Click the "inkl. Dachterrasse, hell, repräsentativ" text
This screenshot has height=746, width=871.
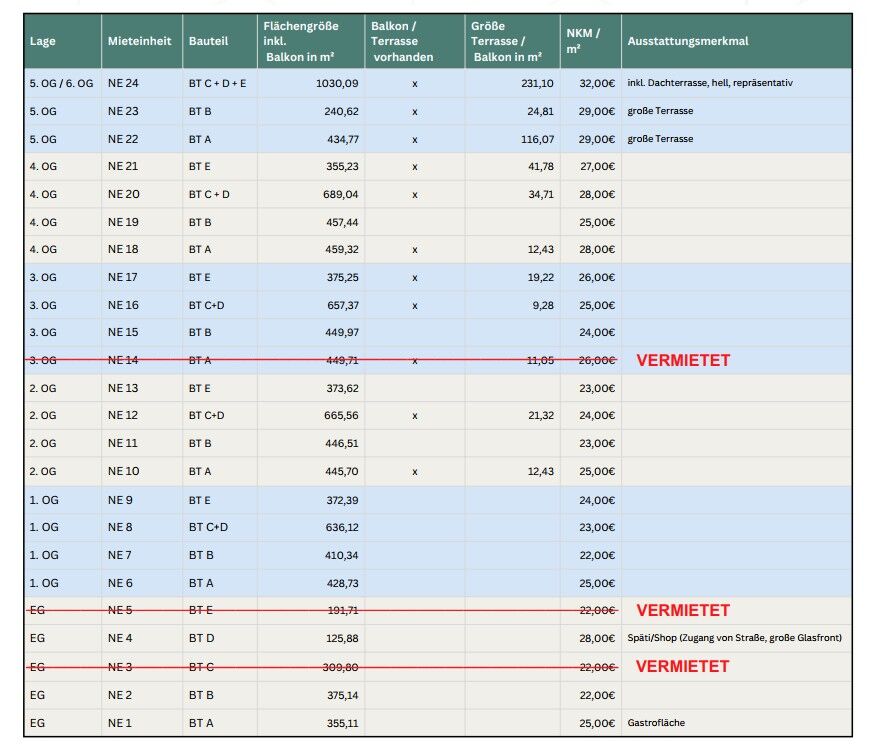point(711,83)
